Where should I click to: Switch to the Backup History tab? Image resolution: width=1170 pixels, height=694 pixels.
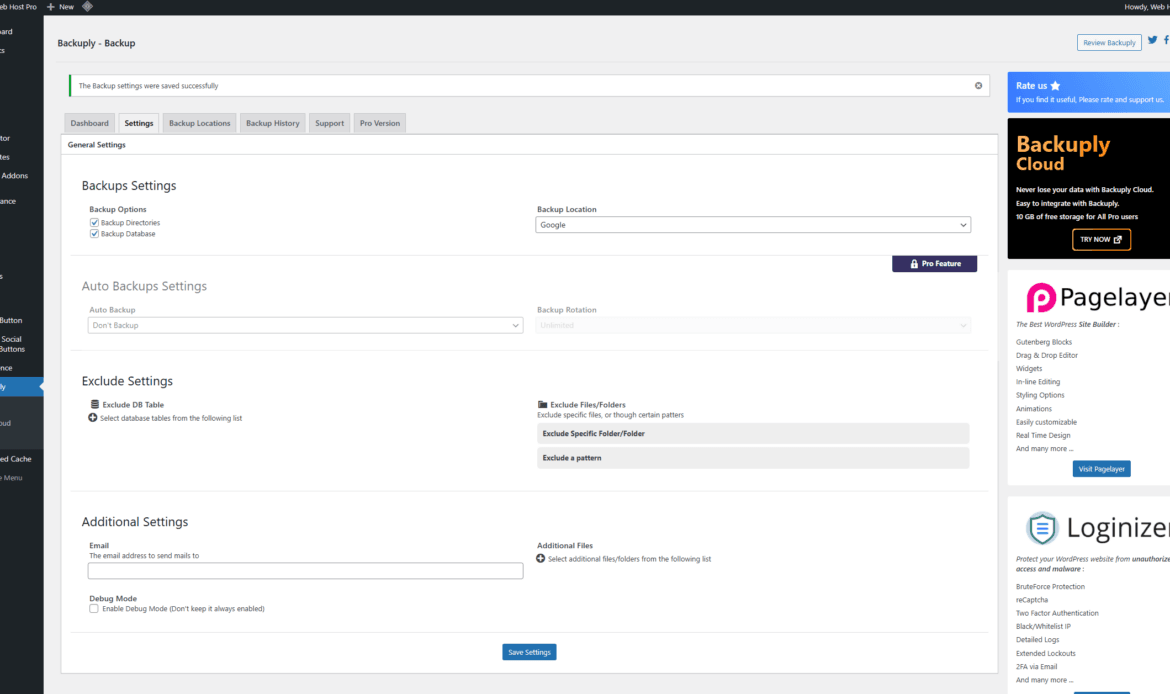[272, 122]
